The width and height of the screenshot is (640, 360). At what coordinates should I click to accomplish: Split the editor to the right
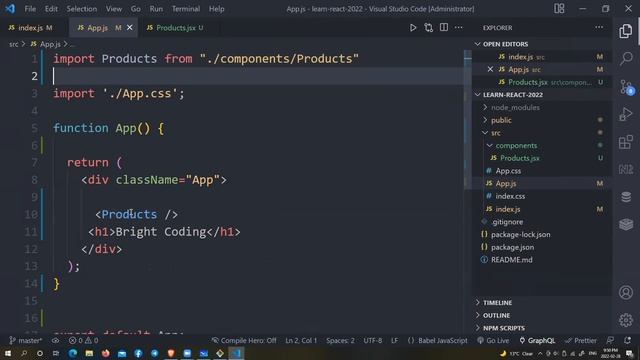(x=444, y=27)
